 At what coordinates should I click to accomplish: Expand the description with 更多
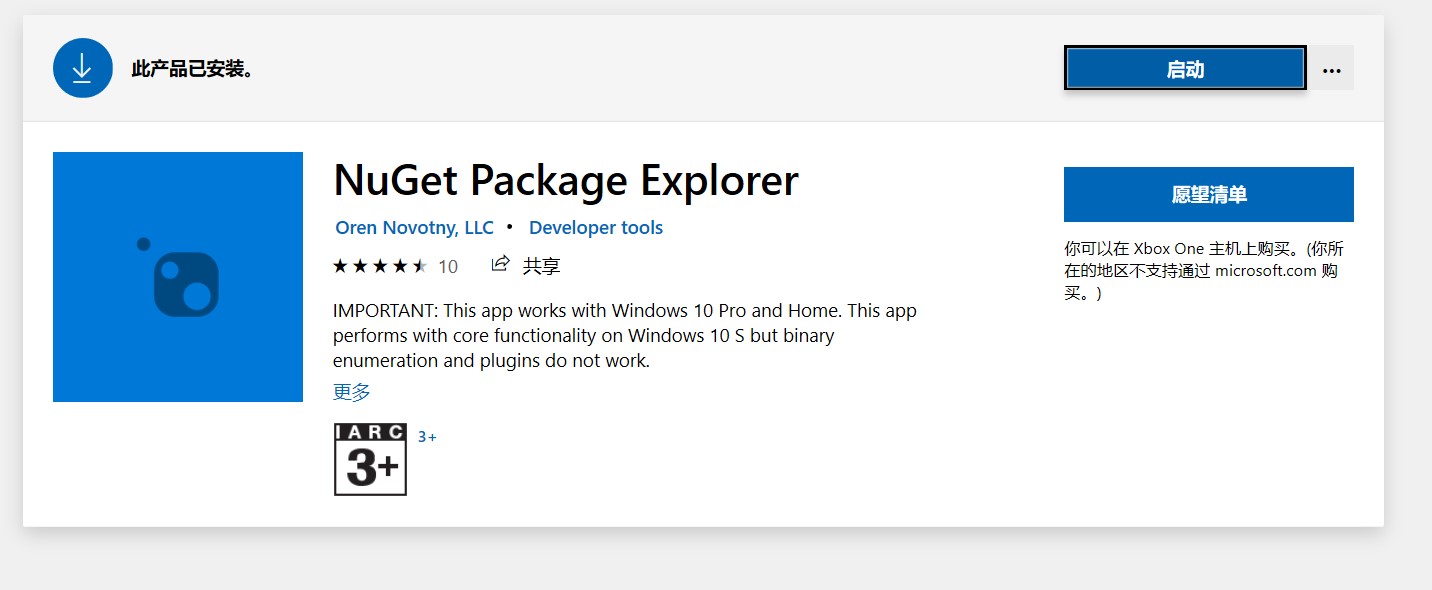(352, 392)
